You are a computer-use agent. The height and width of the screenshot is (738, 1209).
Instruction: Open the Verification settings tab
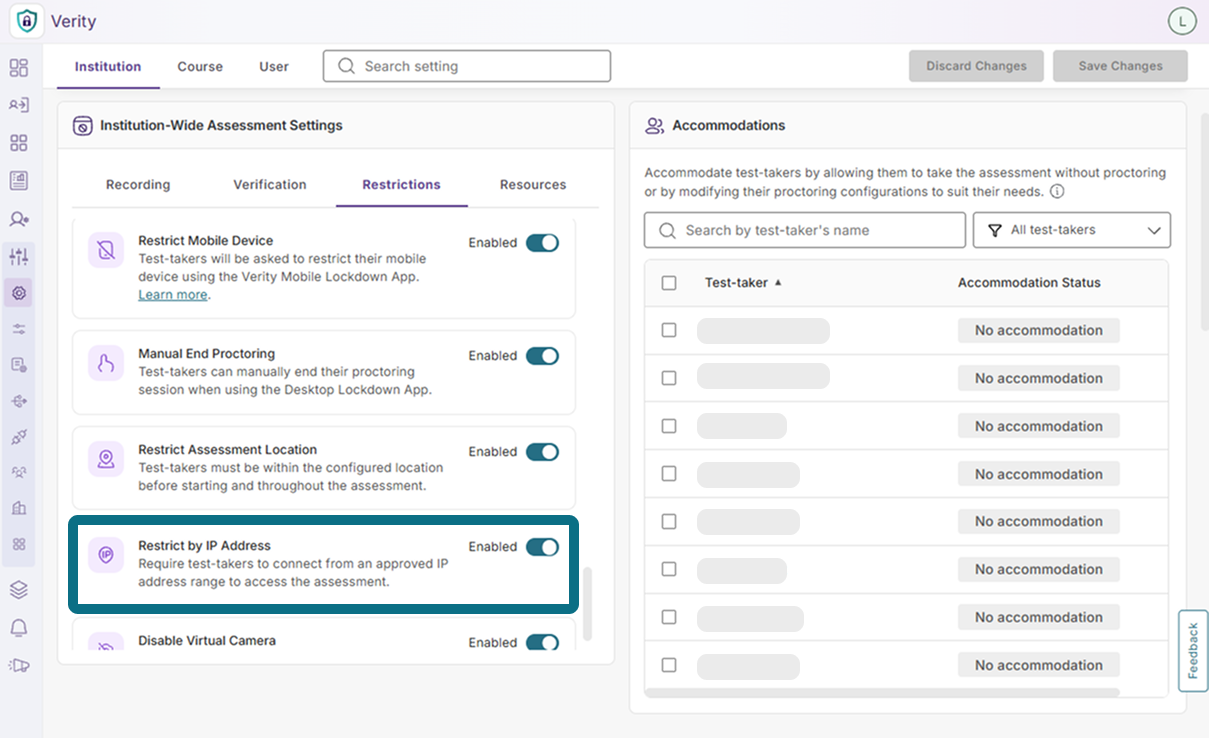click(270, 185)
